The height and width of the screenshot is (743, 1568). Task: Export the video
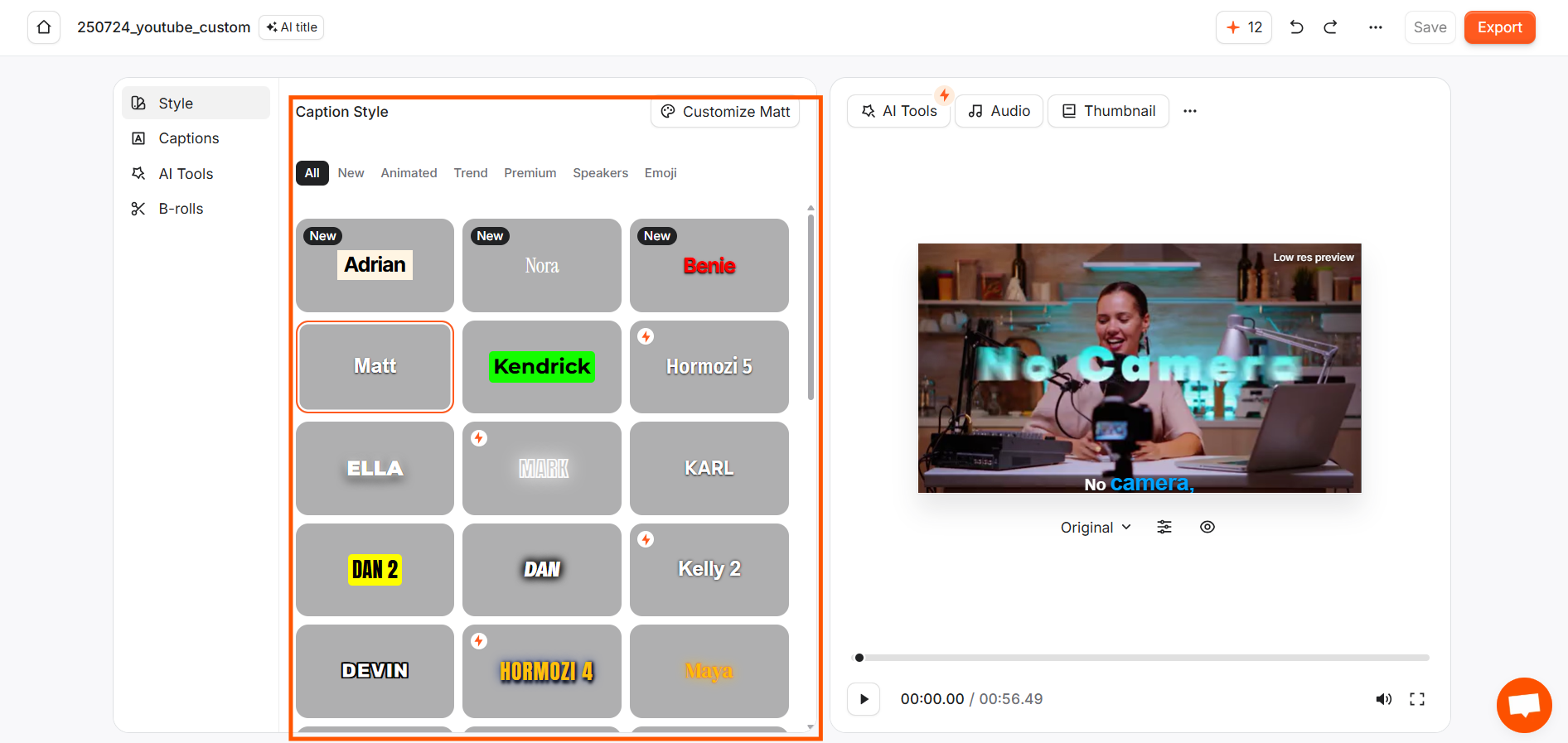[x=1499, y=27]
